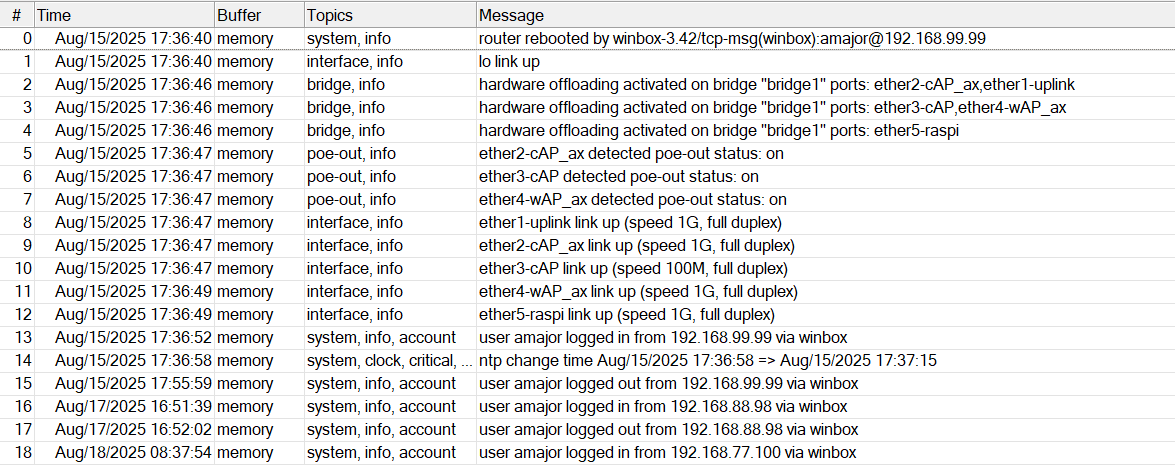This screenshot has width=1175, height=468.
Task: Click the Buffer column header
Action: pos(258,15)
